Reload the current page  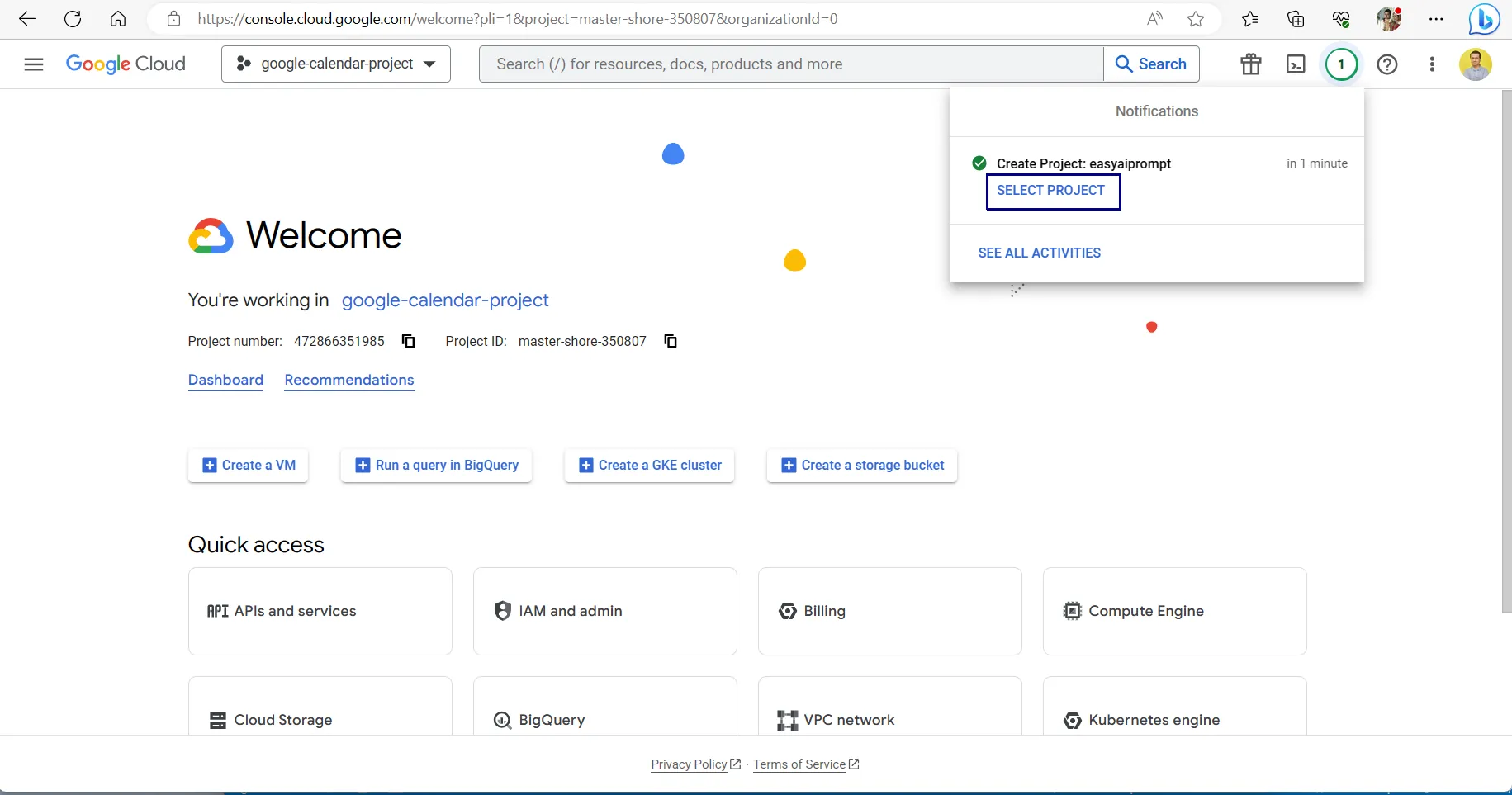[x=73, y=19]
